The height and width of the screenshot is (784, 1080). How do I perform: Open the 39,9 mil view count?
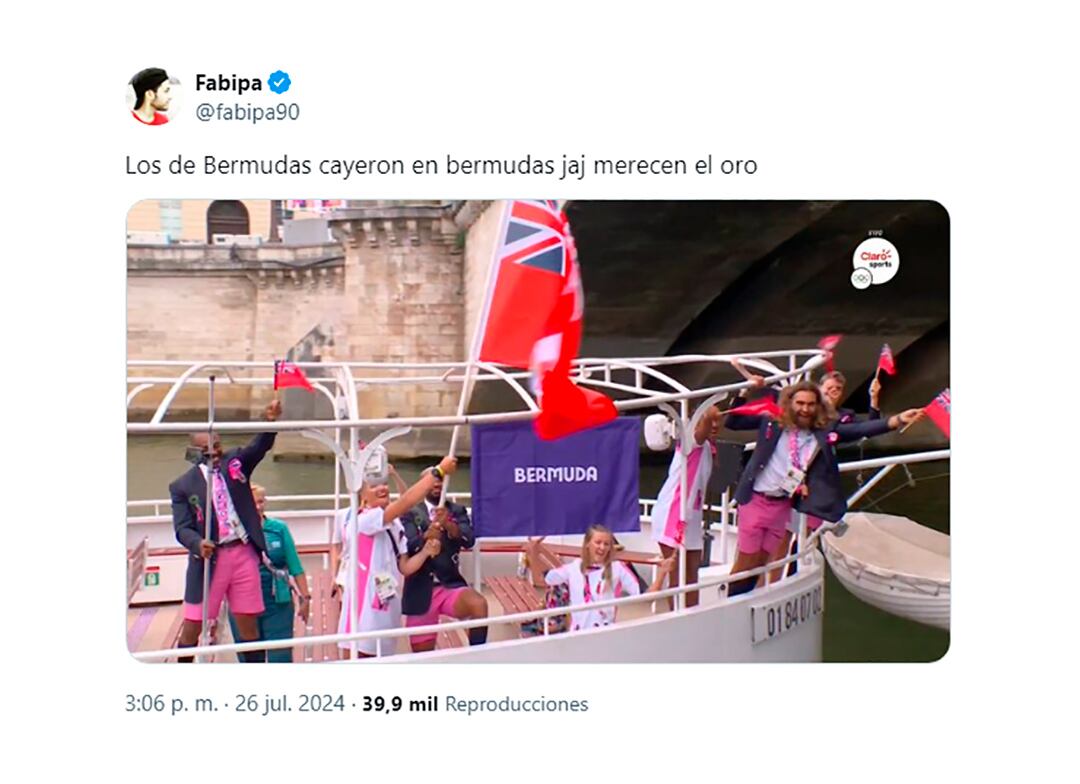coord(400,704)
